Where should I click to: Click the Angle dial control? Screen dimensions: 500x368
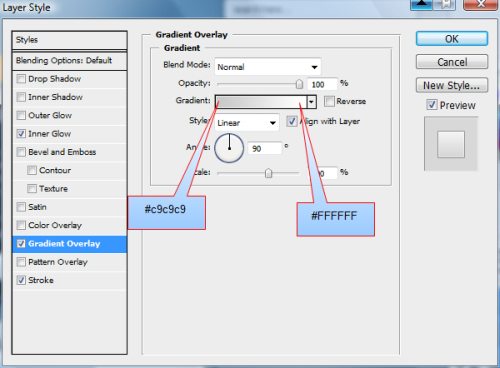229,148
